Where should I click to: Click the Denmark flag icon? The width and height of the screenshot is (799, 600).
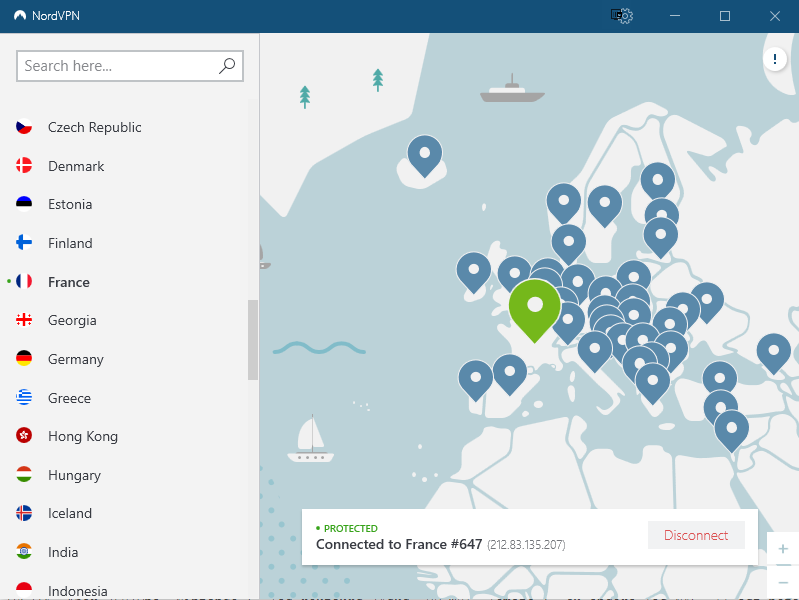pos(24,166)
